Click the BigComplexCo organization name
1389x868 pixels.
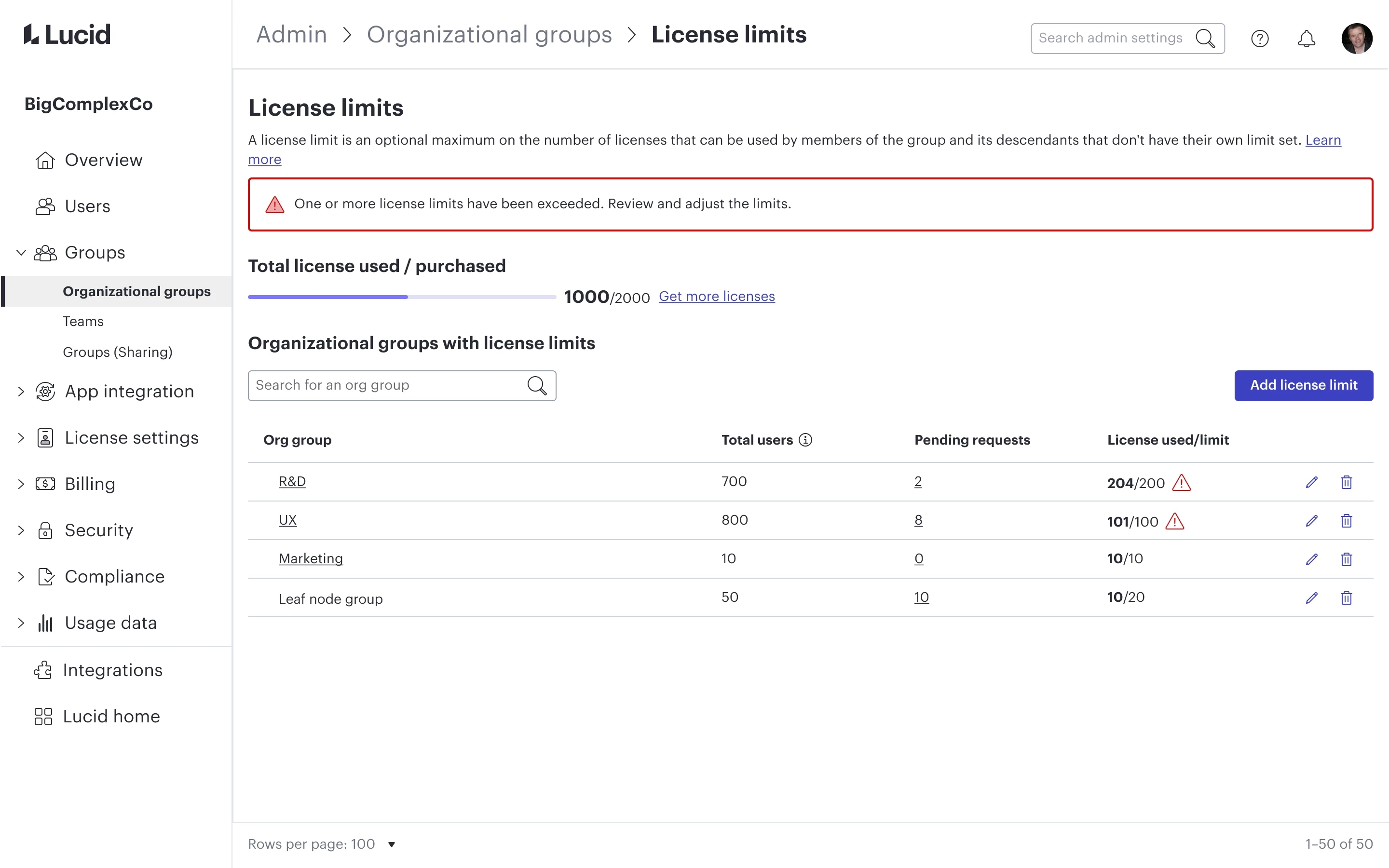click(x=88, y=104)
